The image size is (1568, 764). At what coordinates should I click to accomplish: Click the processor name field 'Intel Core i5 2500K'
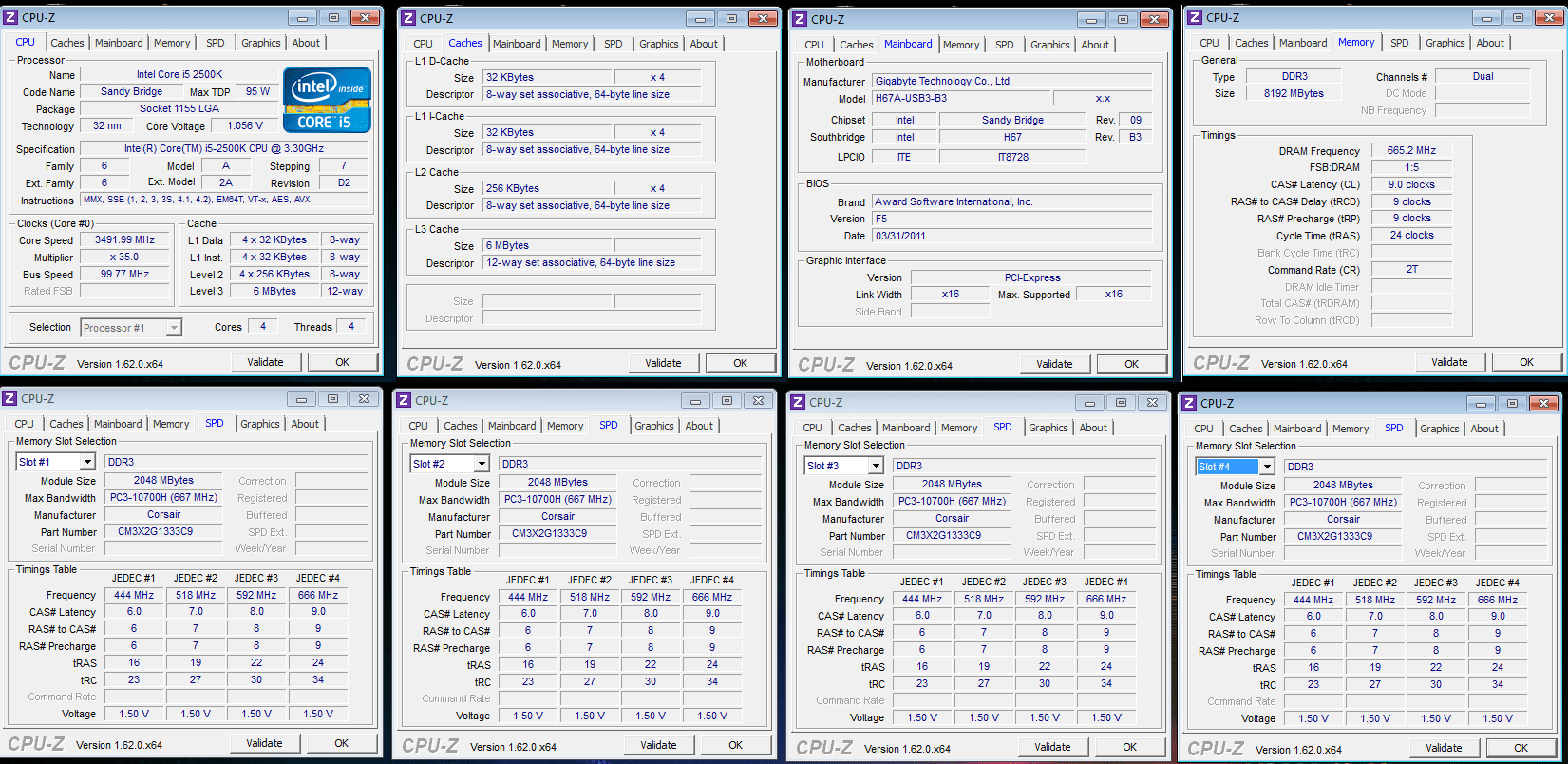179,74
